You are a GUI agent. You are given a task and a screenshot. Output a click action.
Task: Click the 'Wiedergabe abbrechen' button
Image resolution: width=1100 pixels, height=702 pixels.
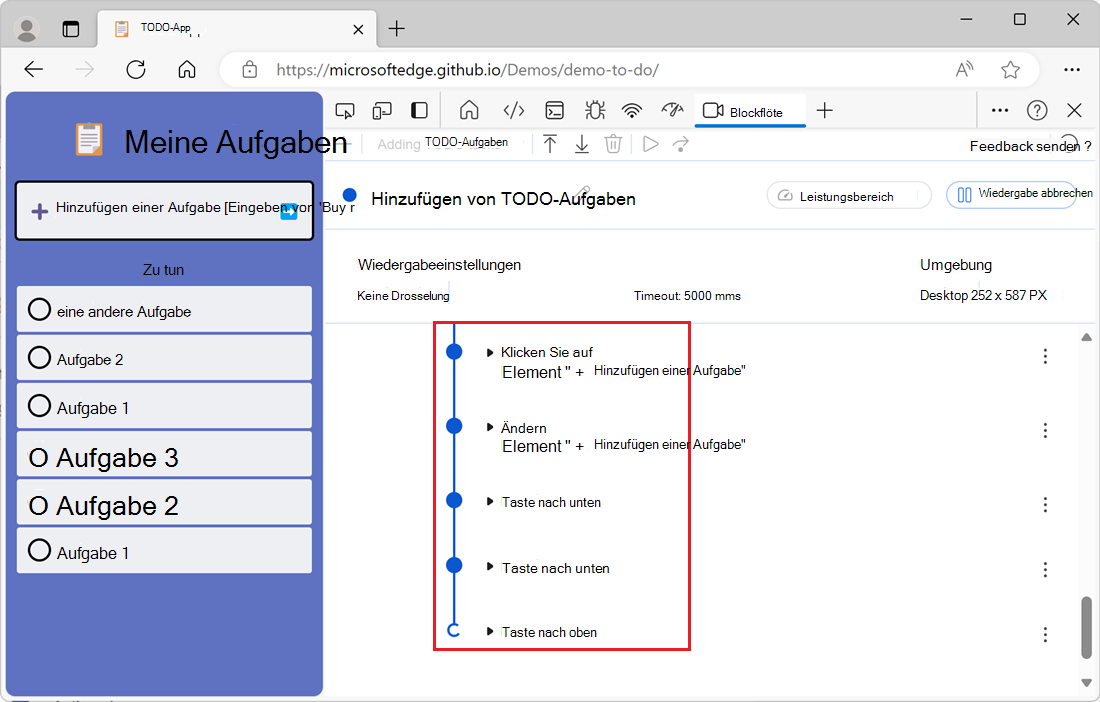pos(1022,195)
